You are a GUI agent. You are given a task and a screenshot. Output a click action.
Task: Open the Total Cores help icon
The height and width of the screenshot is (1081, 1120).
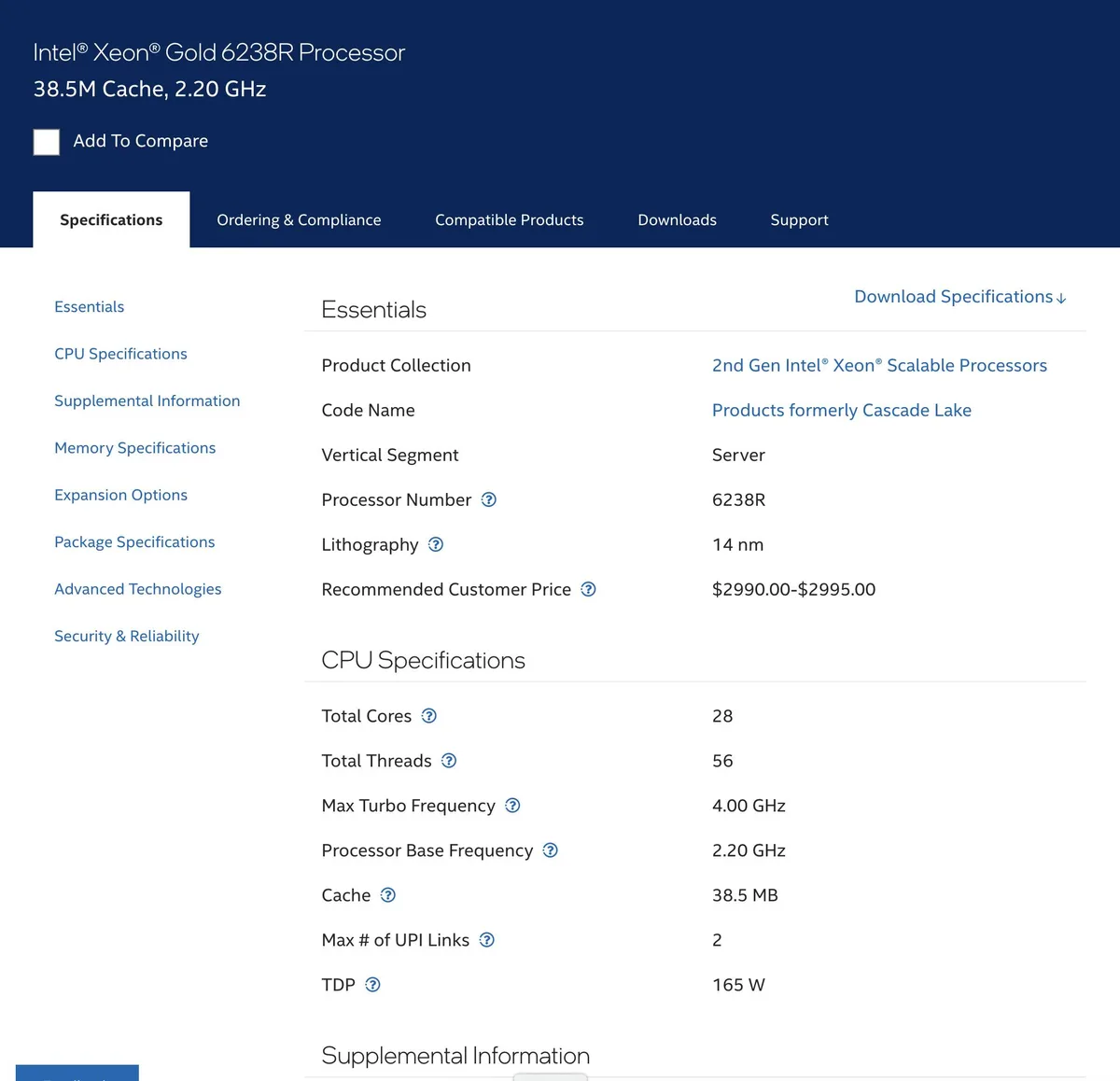428,716
